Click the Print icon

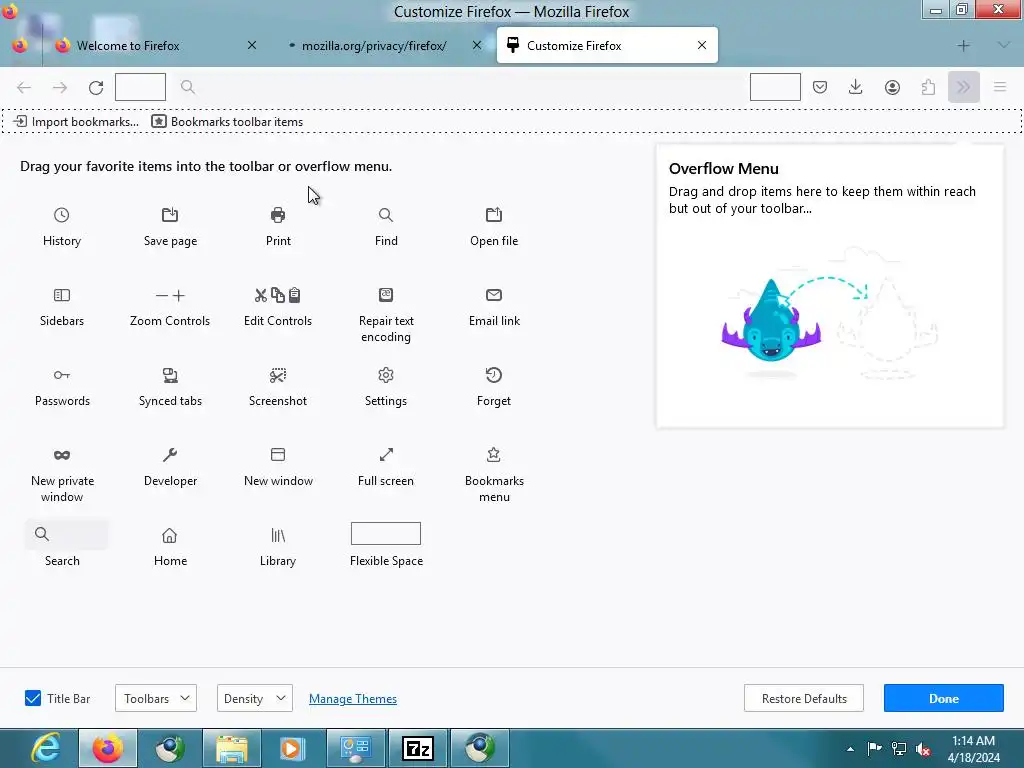pyautogui.click(x=278, y=215)
